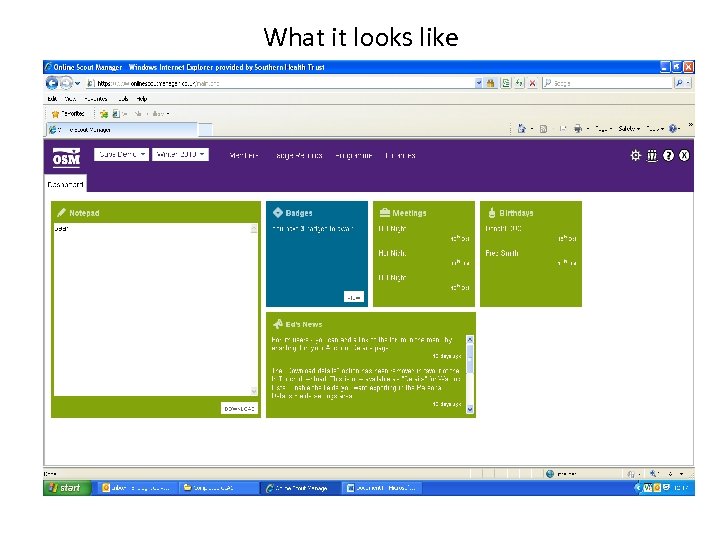Click the Home icon in command bar
Image resolution: width=720 pixels, height=540 pixels.
521,129
